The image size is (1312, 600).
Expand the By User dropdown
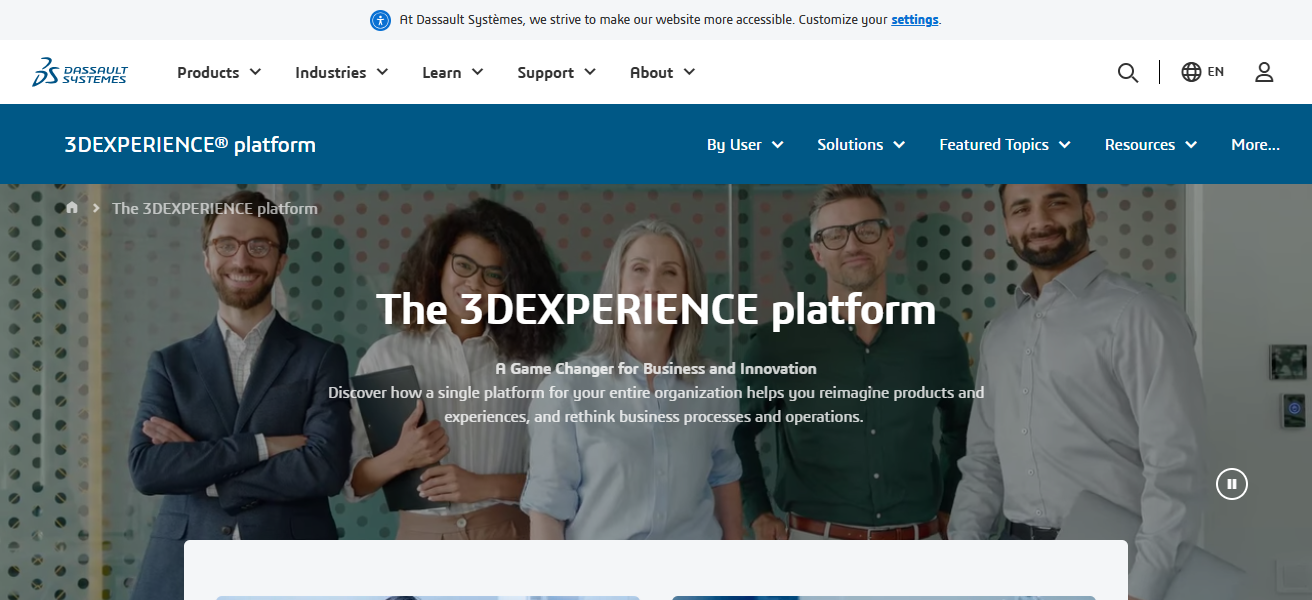pos(745,144)
